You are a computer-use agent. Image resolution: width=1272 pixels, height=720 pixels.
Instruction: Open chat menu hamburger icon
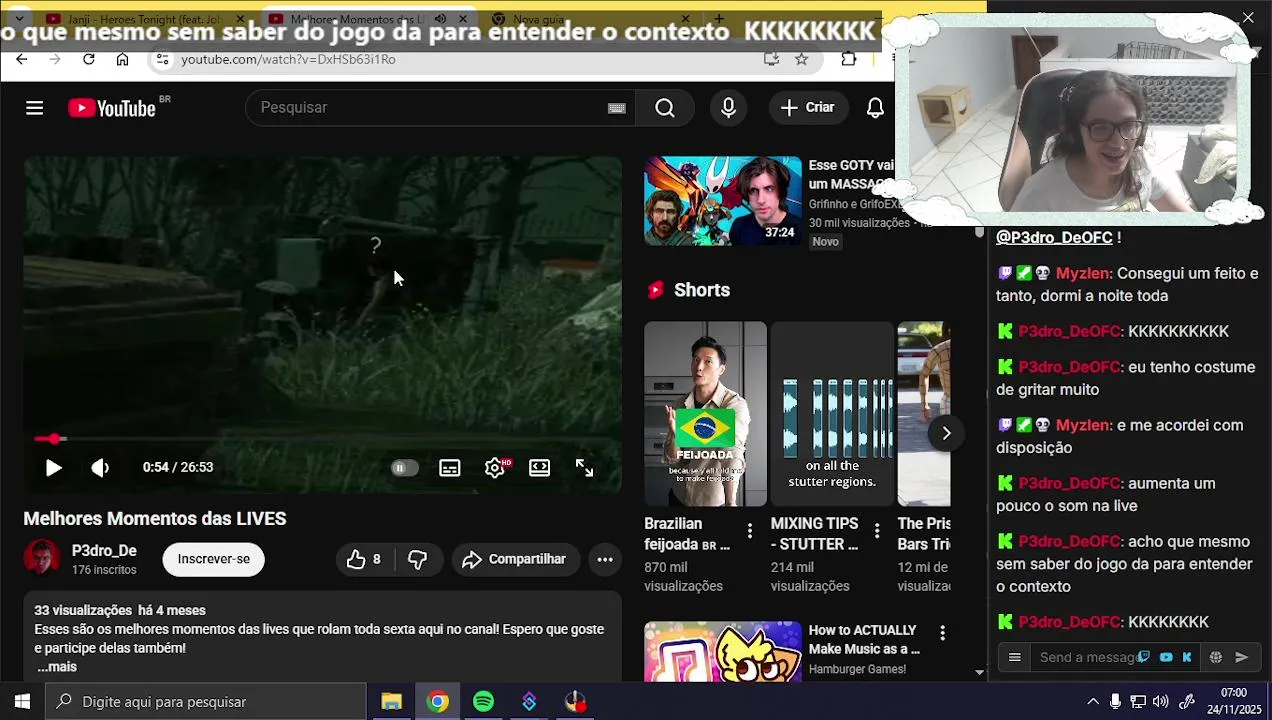pos(1015,657)
